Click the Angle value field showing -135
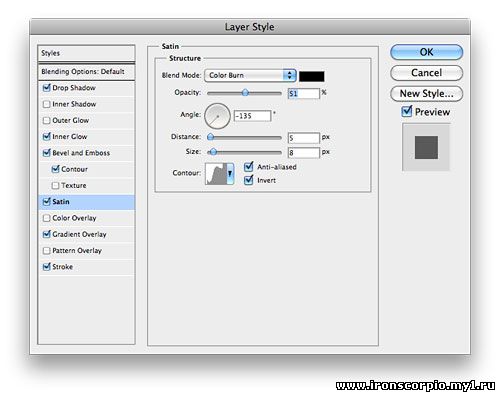Image resolution: width=500 pixels, height=395 pixels. tap(252, 116)
